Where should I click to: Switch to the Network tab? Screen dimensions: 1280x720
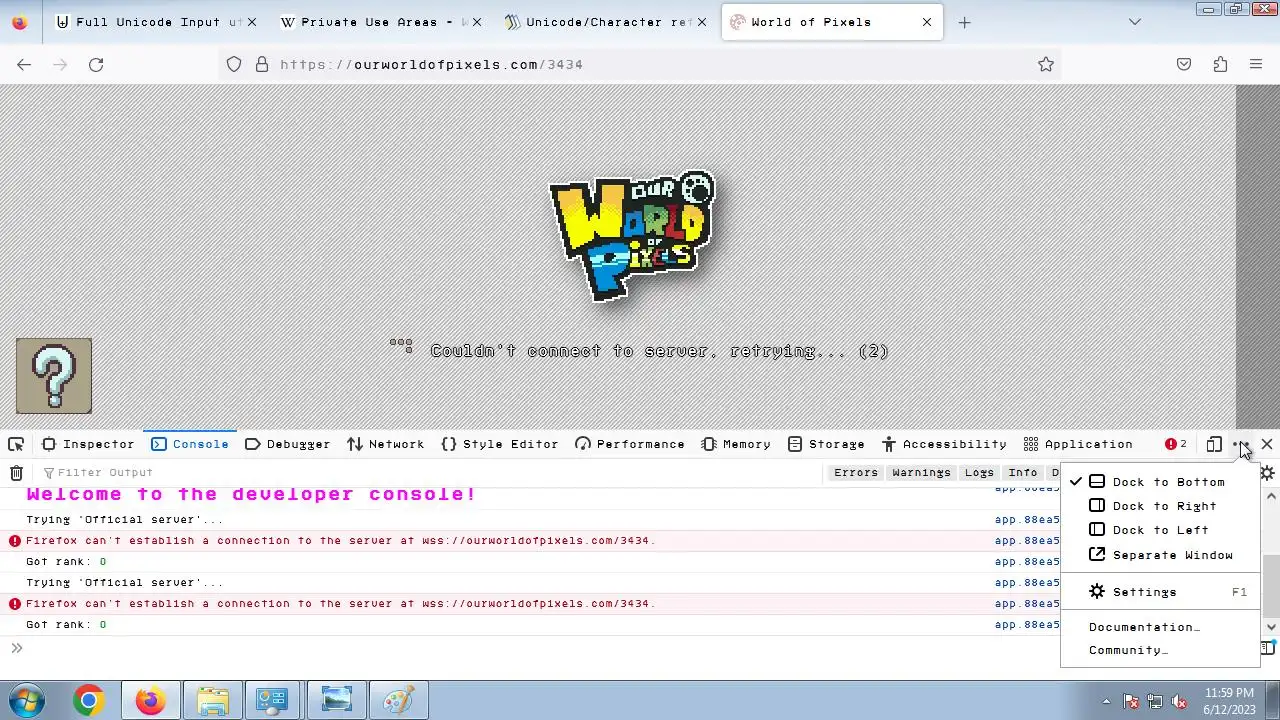coord(385,444)
